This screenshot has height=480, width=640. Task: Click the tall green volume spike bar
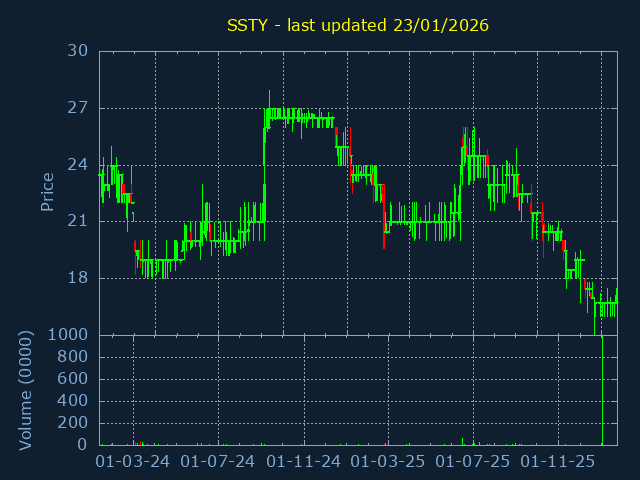[x=602, y=390]
